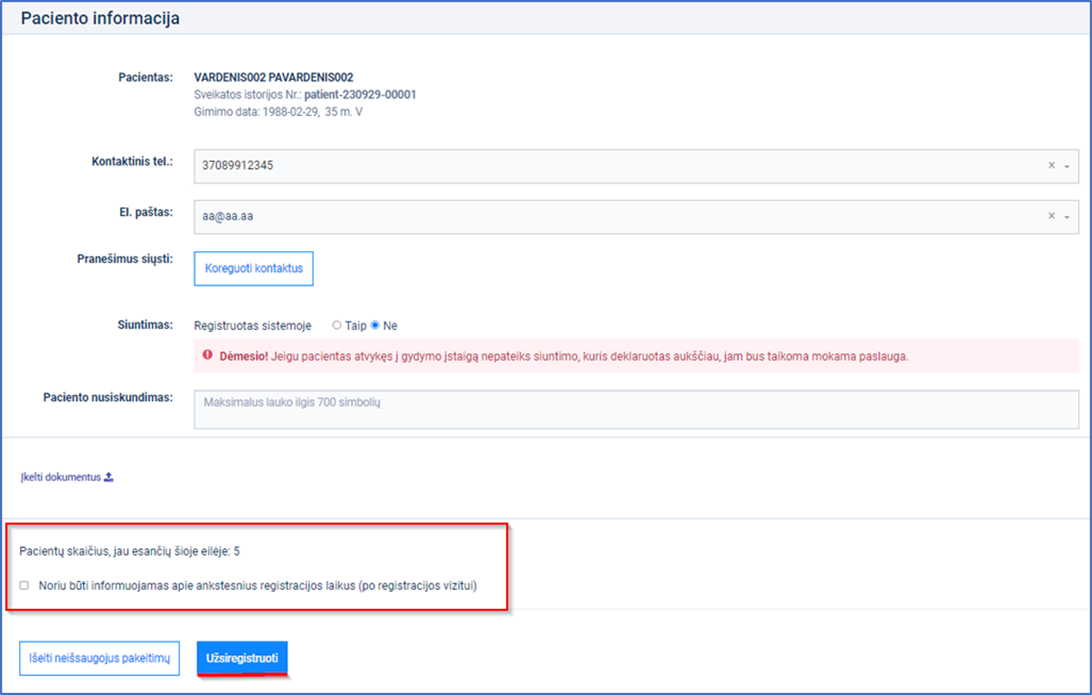Focus the Paciento nusiskundimas text area

pyautogui.click(x=637, y=409)
